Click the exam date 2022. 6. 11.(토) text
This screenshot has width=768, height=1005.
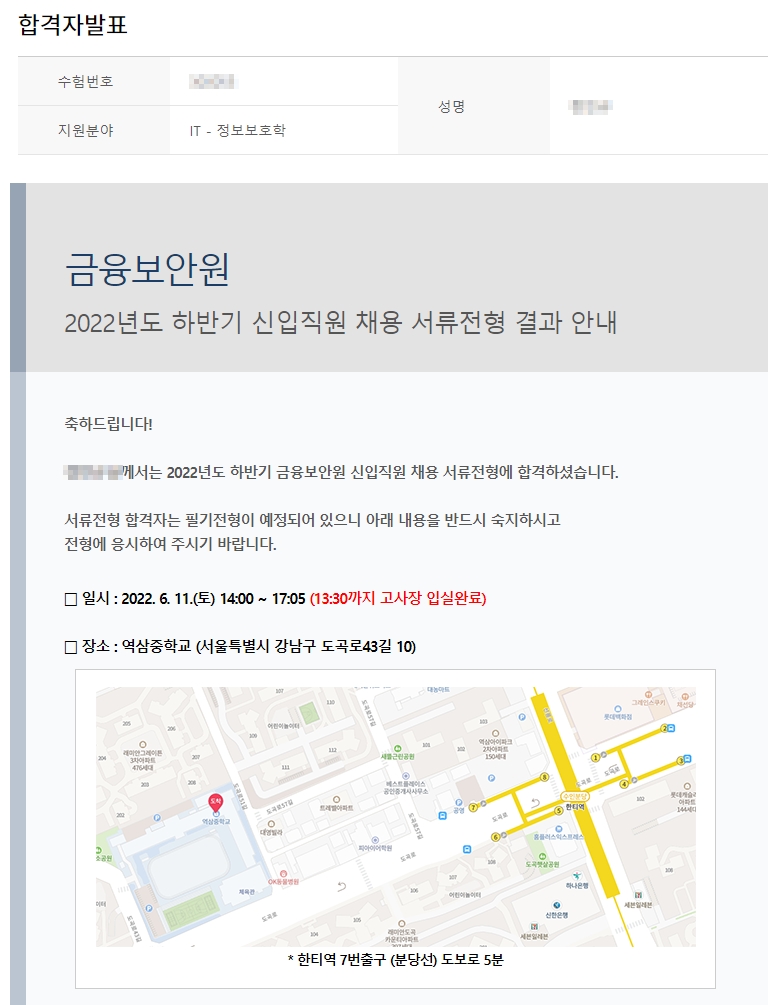tap(168, 599)
